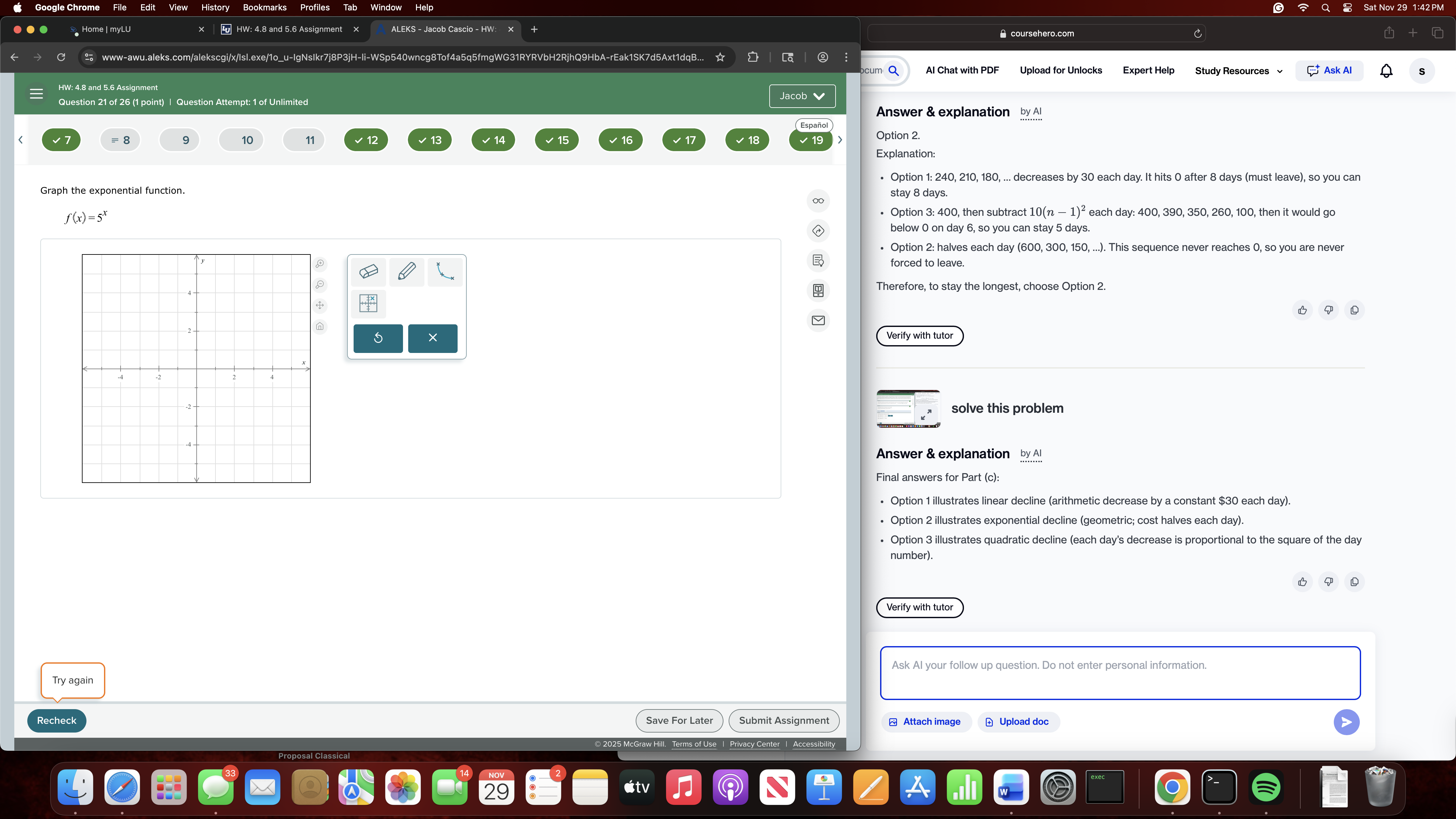The image size is (1456, 819).
Task: Give a thumbs up to the AI answer
Action: pyautogui.click(x=1302, y=310)
